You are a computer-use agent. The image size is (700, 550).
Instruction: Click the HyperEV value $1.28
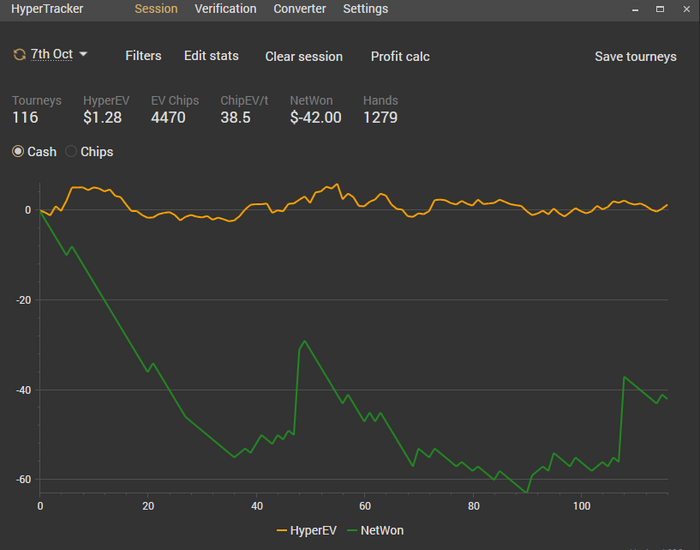pyautogui.click(x=102, y=117)
